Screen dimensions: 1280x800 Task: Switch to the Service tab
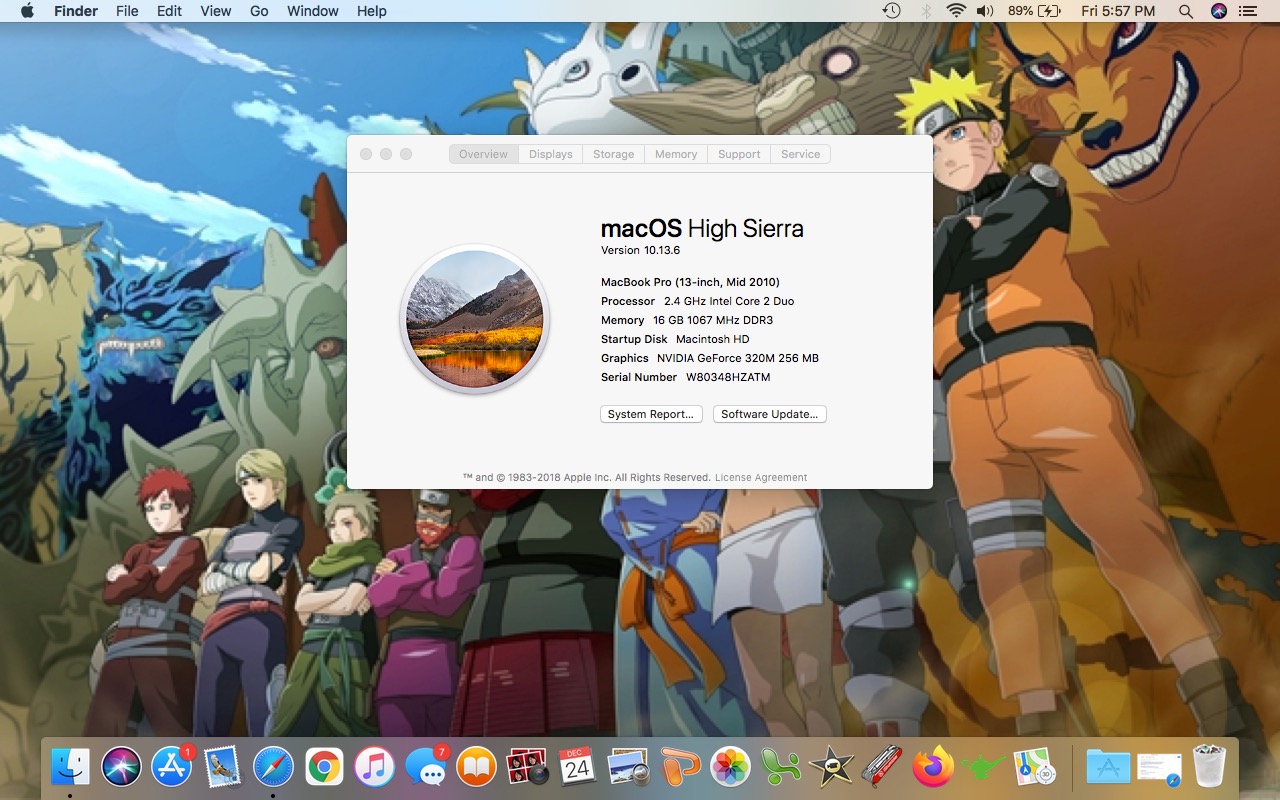[801, 154]
